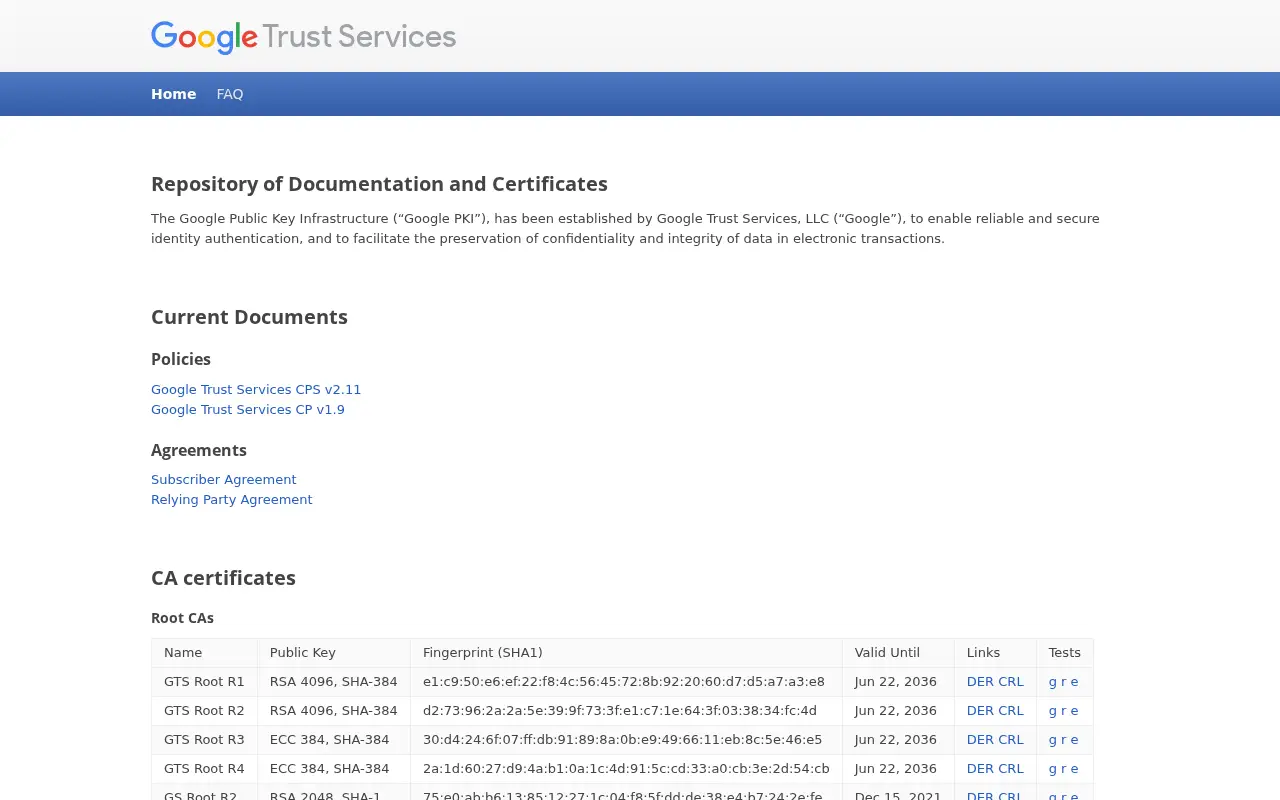Image resolution: width=1280 pixels, height=800 pixels.
Task: Click fingerprint starting d2:73:96:2a
Action: [620, 711]
